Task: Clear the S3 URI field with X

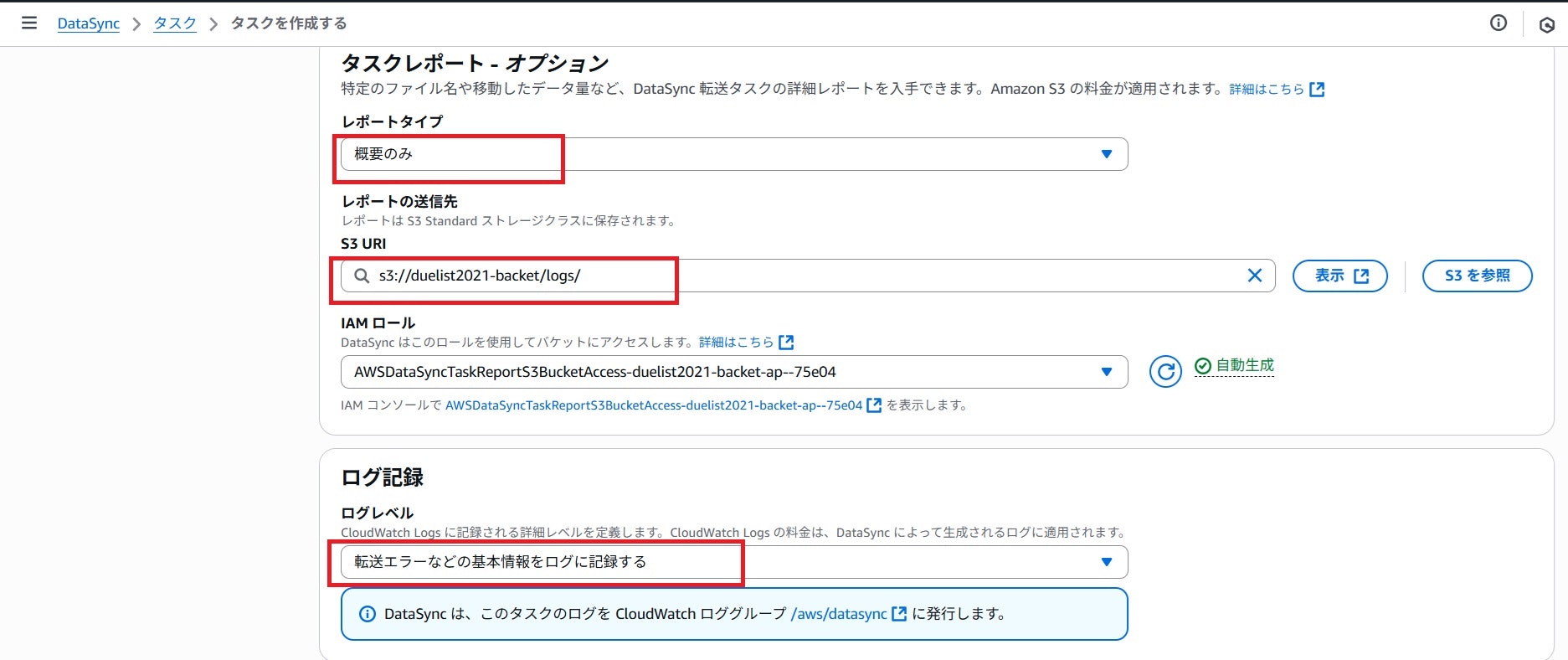Action: pos(1255,276)
